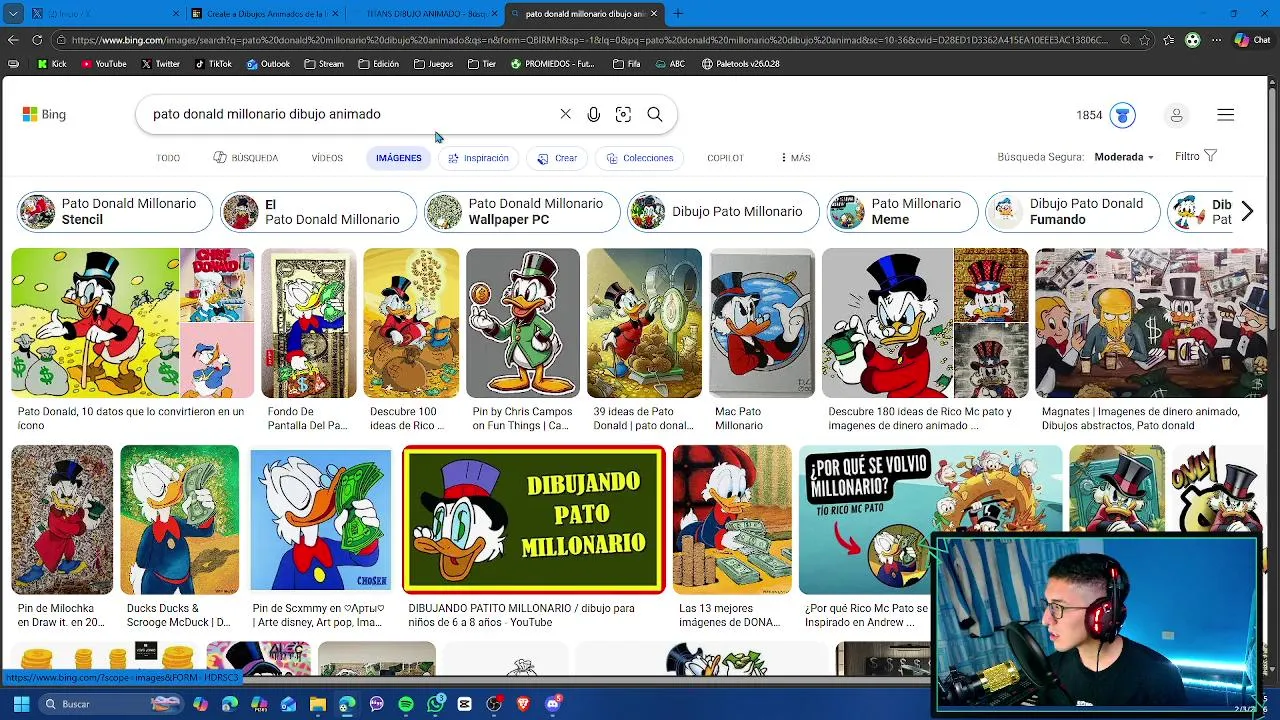Screen dimensions: 1280x720
Task: Open the Paletools v26.0.28 bookmark
Action: tap(740, 64)
